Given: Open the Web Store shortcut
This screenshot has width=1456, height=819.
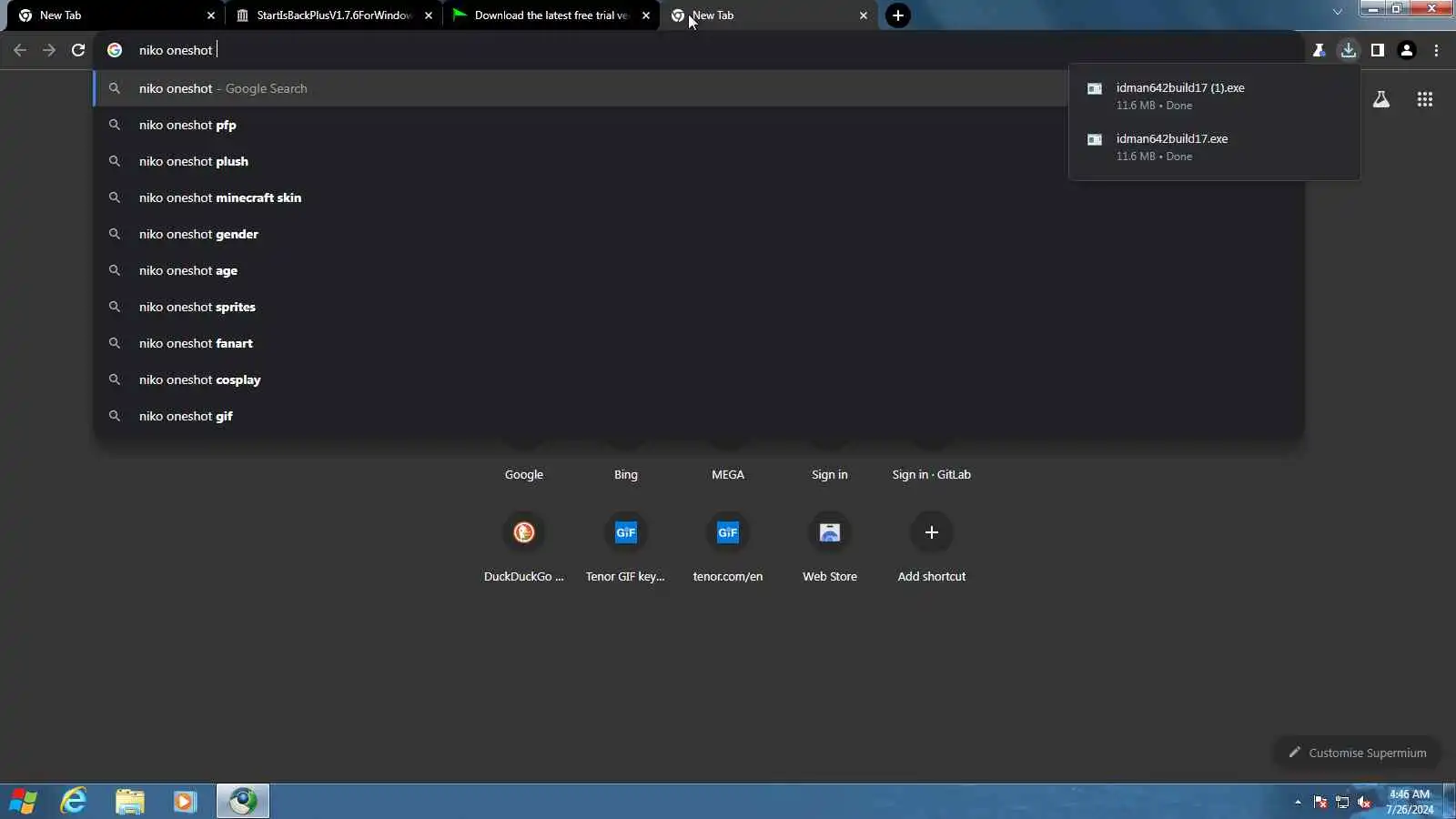Looking at the screenshot, I should 830,547.
